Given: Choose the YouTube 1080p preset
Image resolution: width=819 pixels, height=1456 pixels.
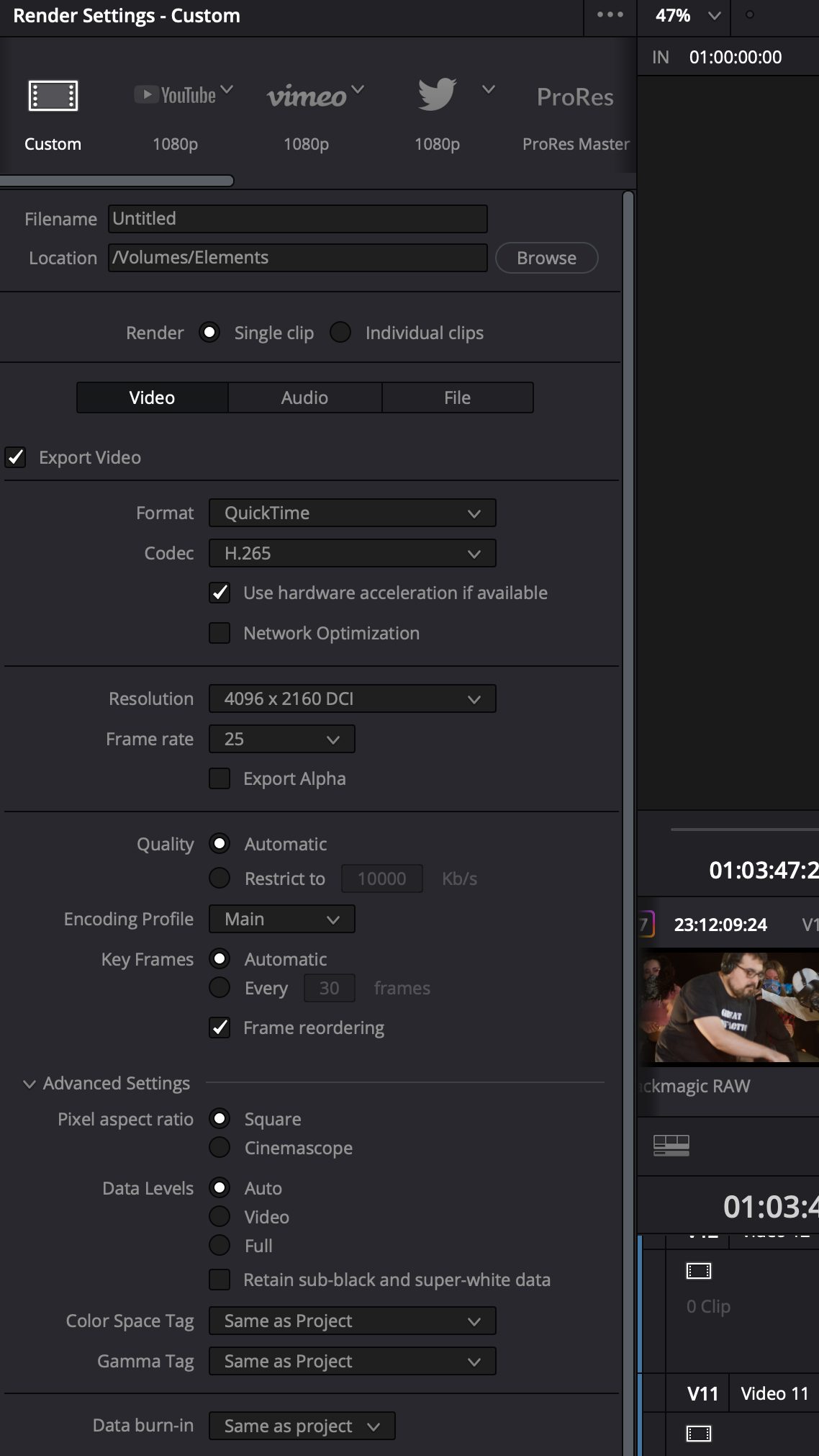Looking at the screenshot, I should point(175,95).
